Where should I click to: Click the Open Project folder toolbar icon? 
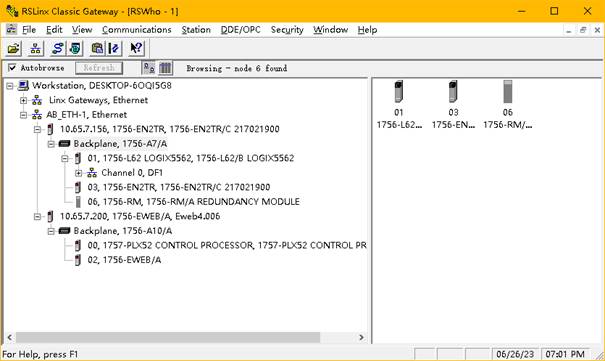(x=14, y=49)
